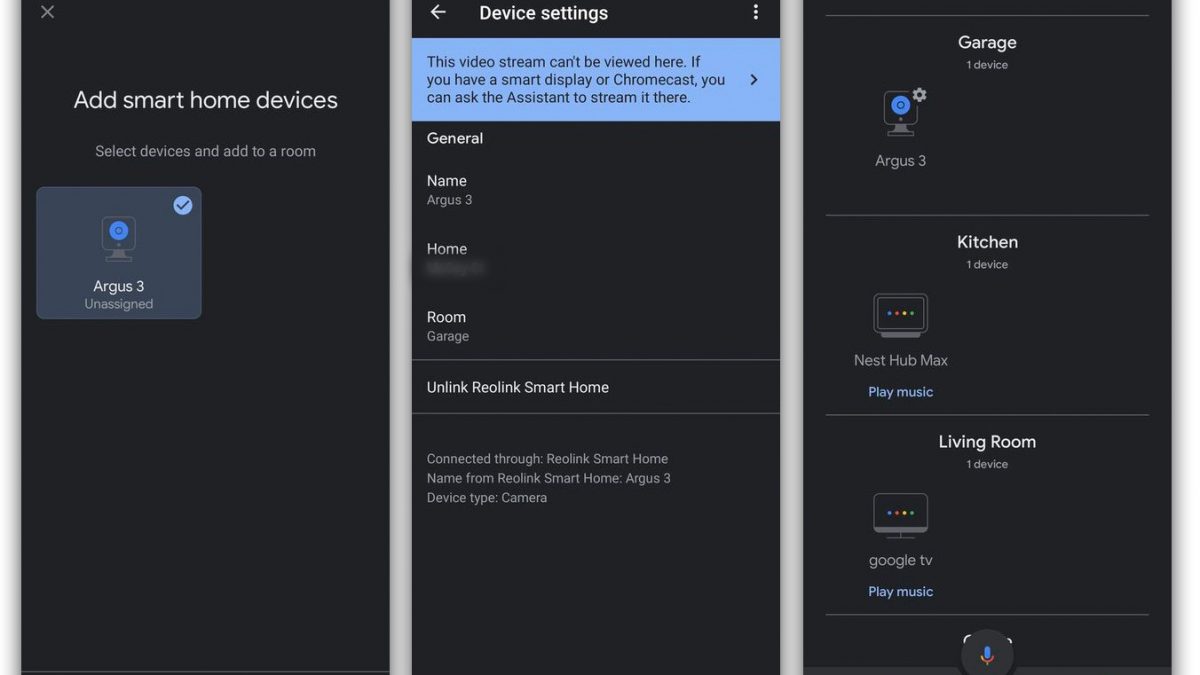This screenshot has height=675, width=1200.
Task: Open settings gear on Garage camera
Action: click(x=920, y=95)
